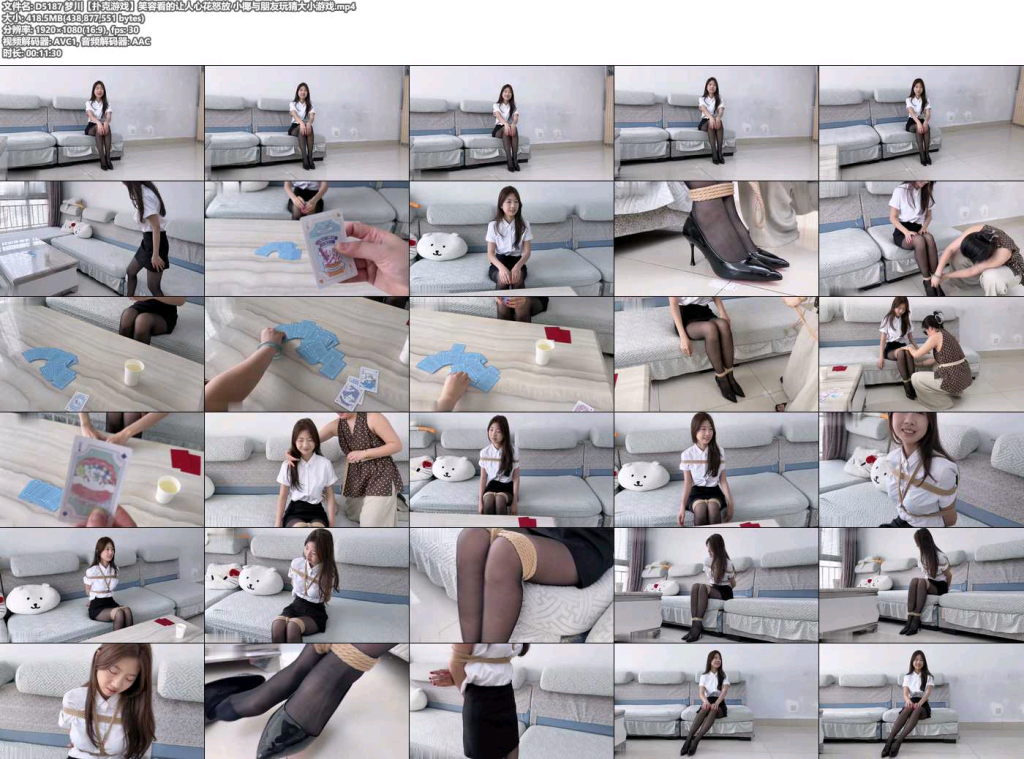Select the close-up frame of black high heels

[716, 238]
